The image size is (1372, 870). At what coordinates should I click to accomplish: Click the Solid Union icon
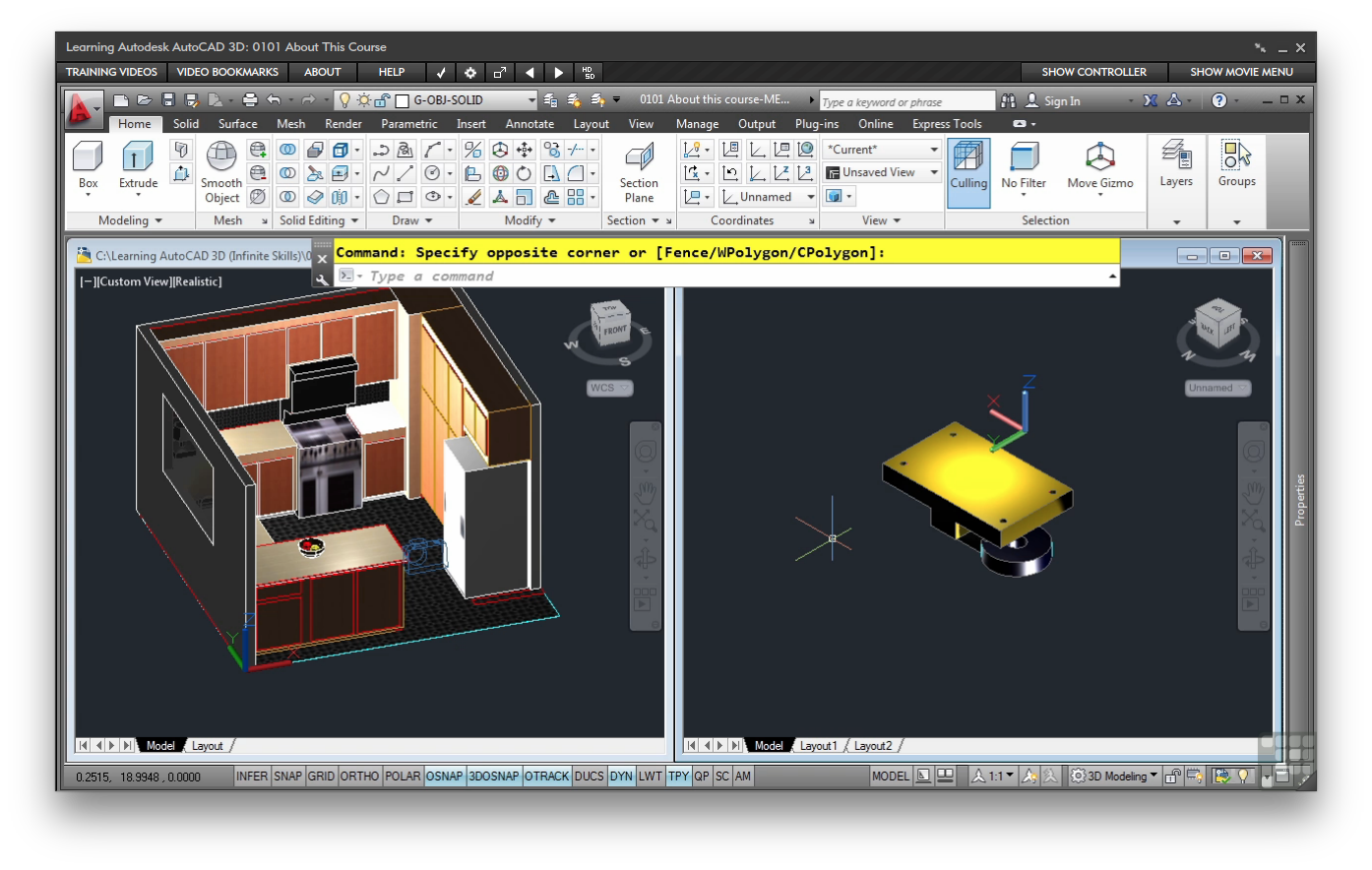287,150
